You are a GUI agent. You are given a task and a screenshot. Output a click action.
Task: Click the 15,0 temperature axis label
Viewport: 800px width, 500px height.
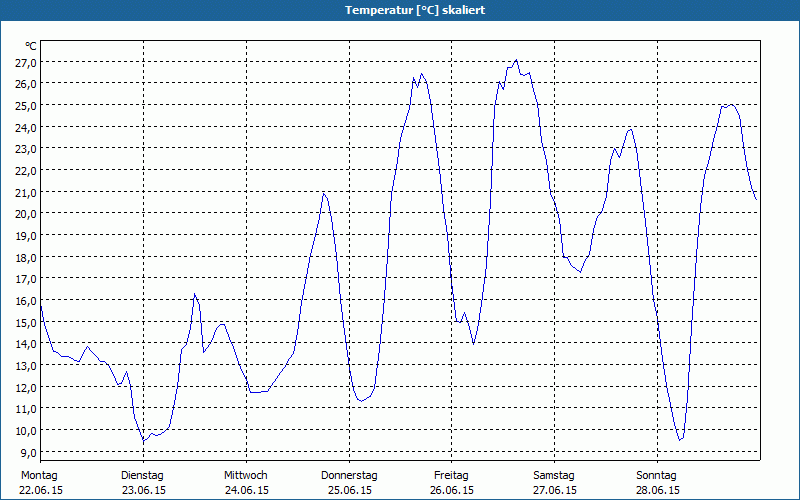tap(25, 322)
